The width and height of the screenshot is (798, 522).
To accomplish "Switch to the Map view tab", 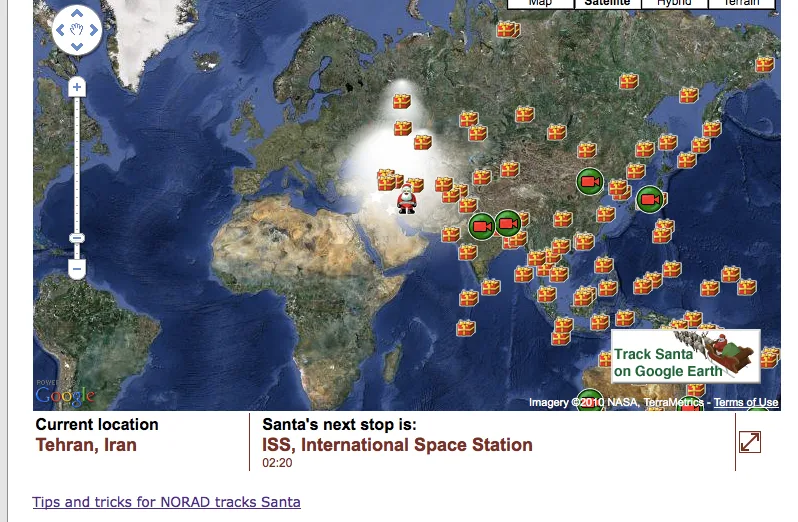I will (x=540, y=3).
